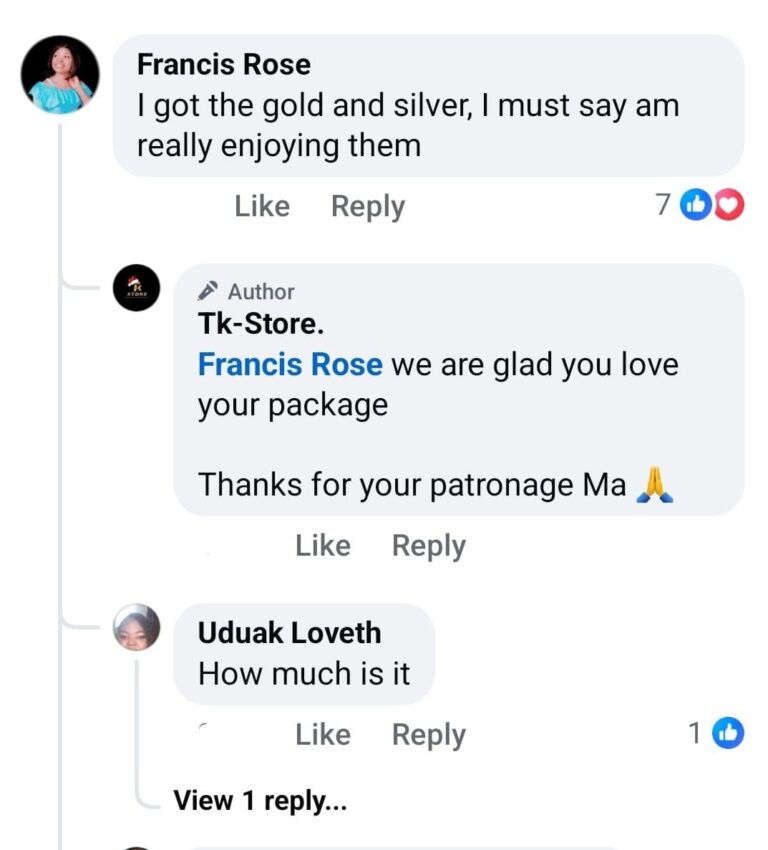The width and height of the screenshot is (768, 850).
Task: Reply to the Tk-Store comment
Action: [x=429, y=545]
